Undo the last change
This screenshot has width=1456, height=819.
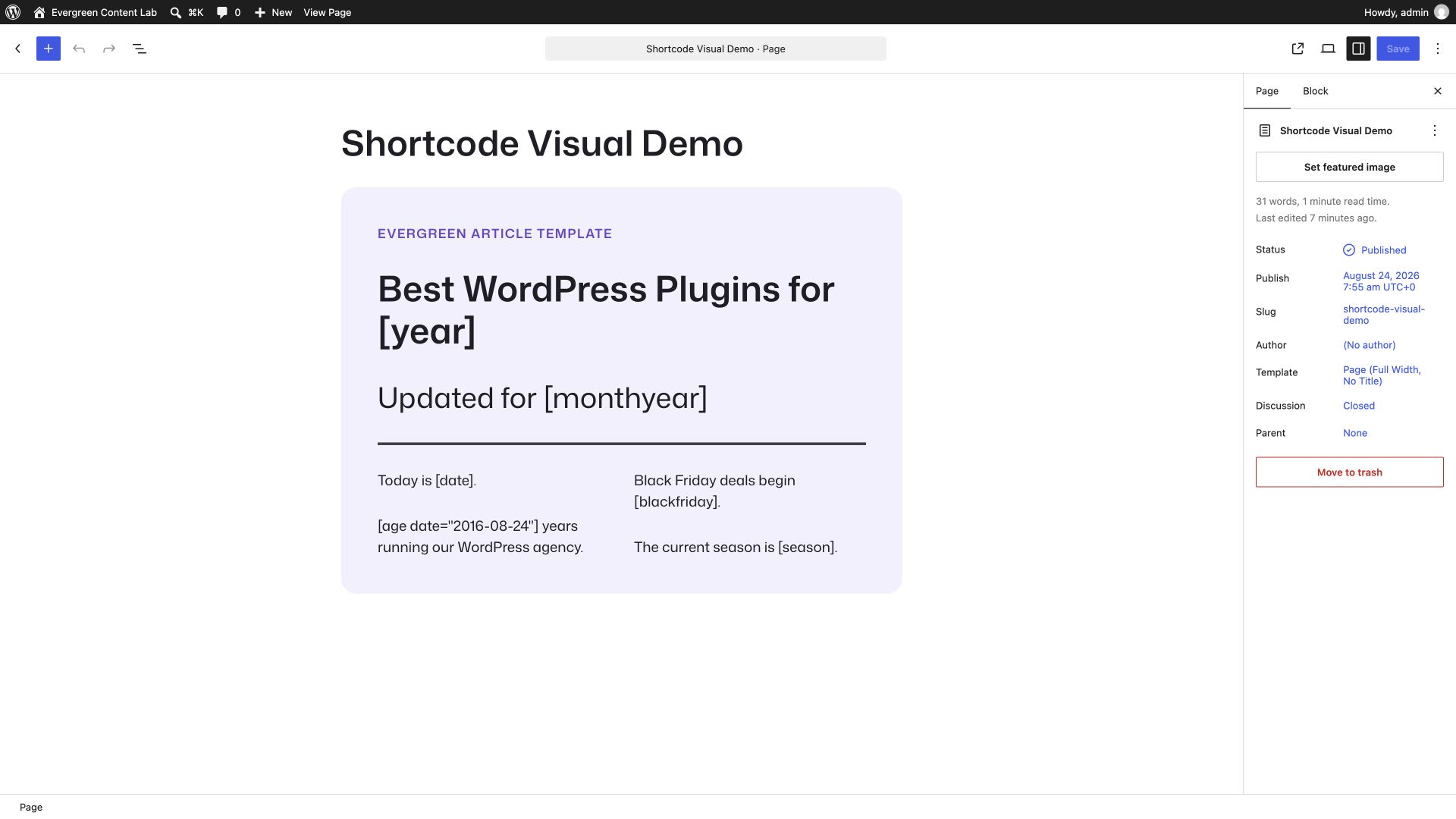coord(79,49)
